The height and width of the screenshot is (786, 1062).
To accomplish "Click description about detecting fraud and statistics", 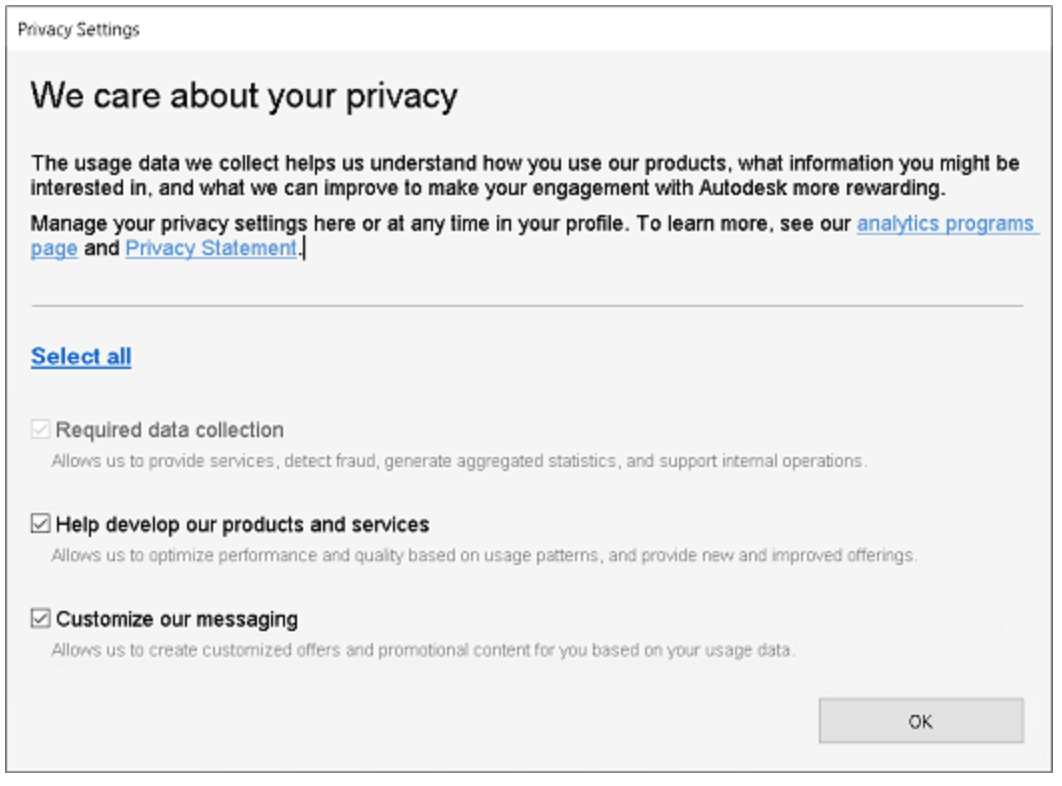I will (459, 461).
